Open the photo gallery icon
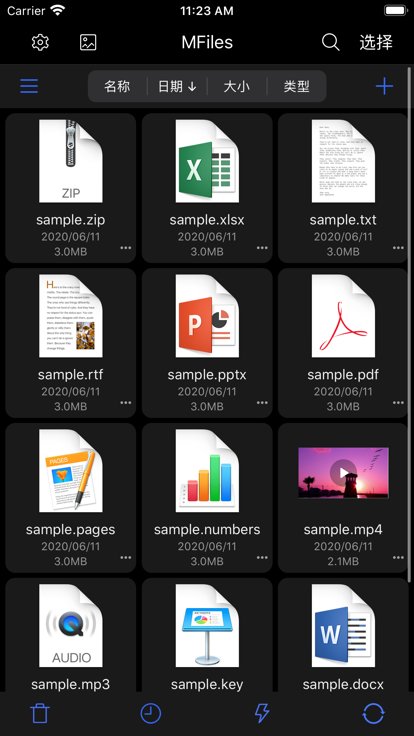The height and width of the screenshot is (736, 414). click(88, 43)
